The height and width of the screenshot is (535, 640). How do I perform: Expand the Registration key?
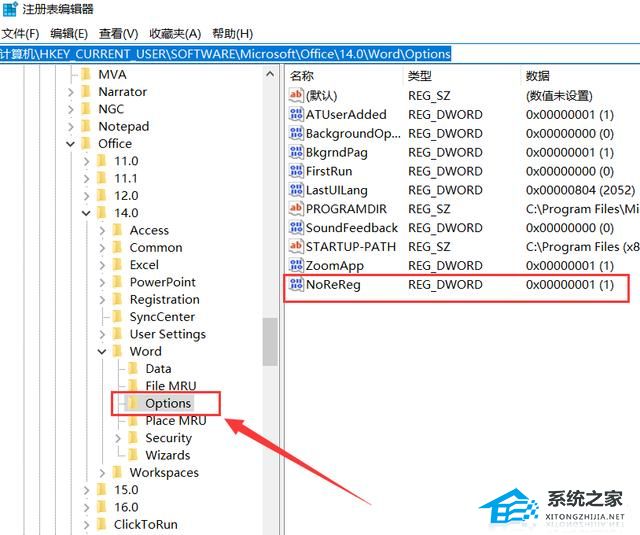click(102, 299)
